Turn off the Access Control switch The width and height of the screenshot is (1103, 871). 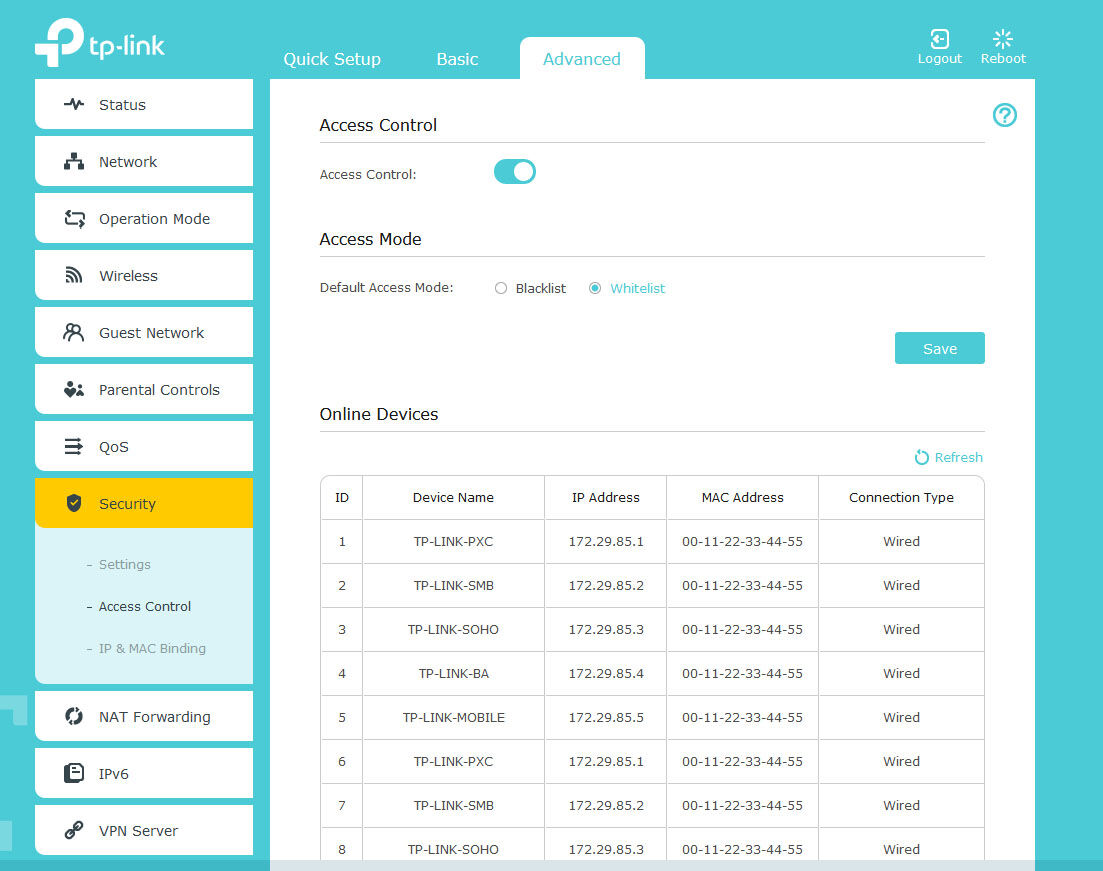[515, 172]
